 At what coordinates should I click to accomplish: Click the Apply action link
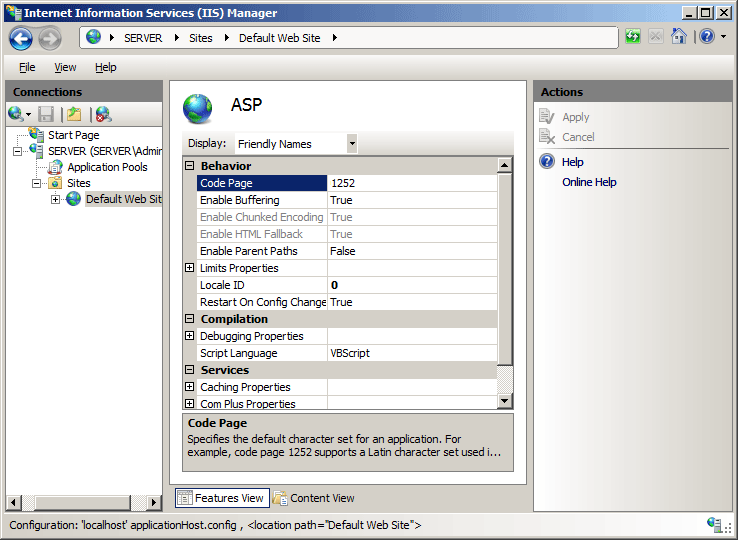576,117
